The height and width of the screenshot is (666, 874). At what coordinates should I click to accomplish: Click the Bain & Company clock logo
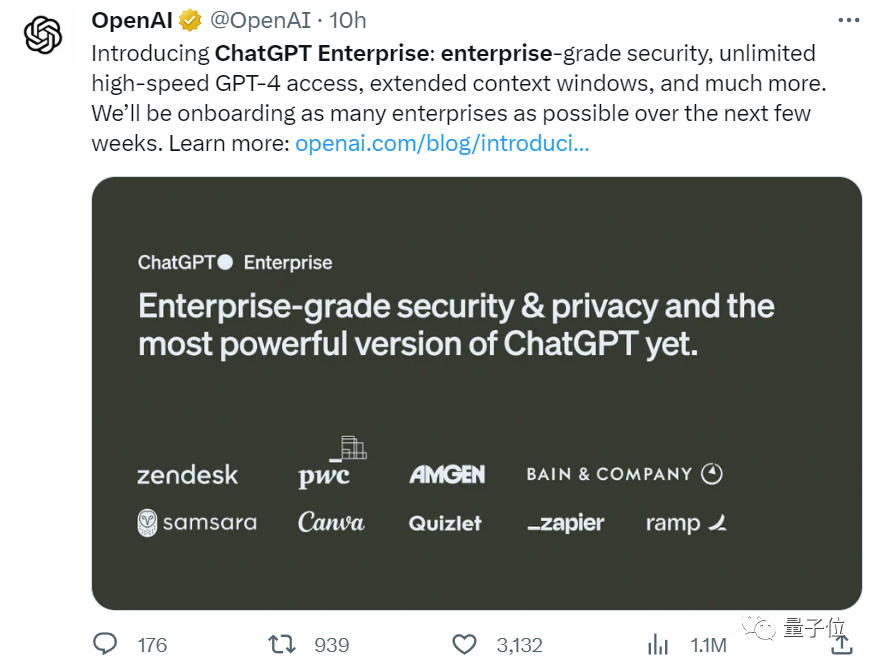tap(710, 473)
